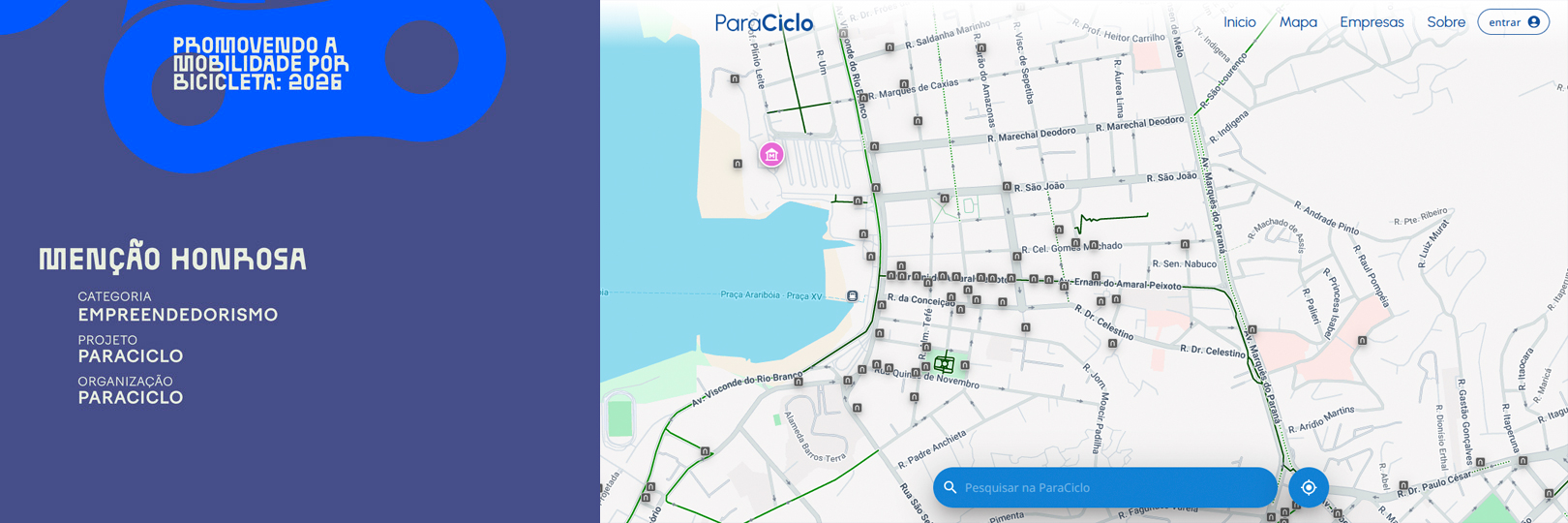Click the banner title PROMOVENDO A MOBILIDADE POR BICICLETA
1568x523 pixels.
pyautogui.click(x=260, y=64)
